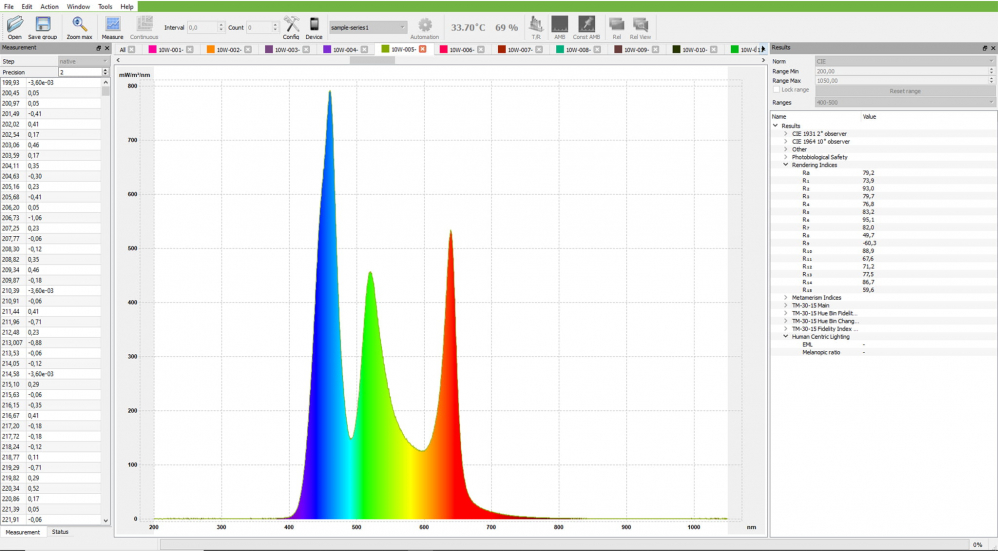Switch to the Status tab
Screen dimensions: 998x551
[x=60, y=532]
